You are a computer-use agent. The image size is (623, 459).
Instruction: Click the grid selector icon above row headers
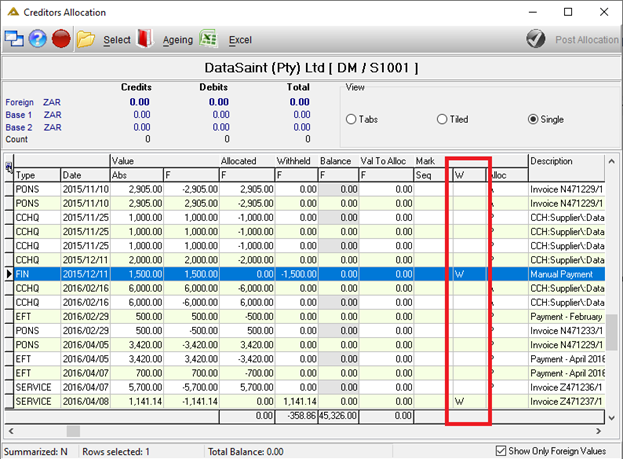click(x=9, y=166)
